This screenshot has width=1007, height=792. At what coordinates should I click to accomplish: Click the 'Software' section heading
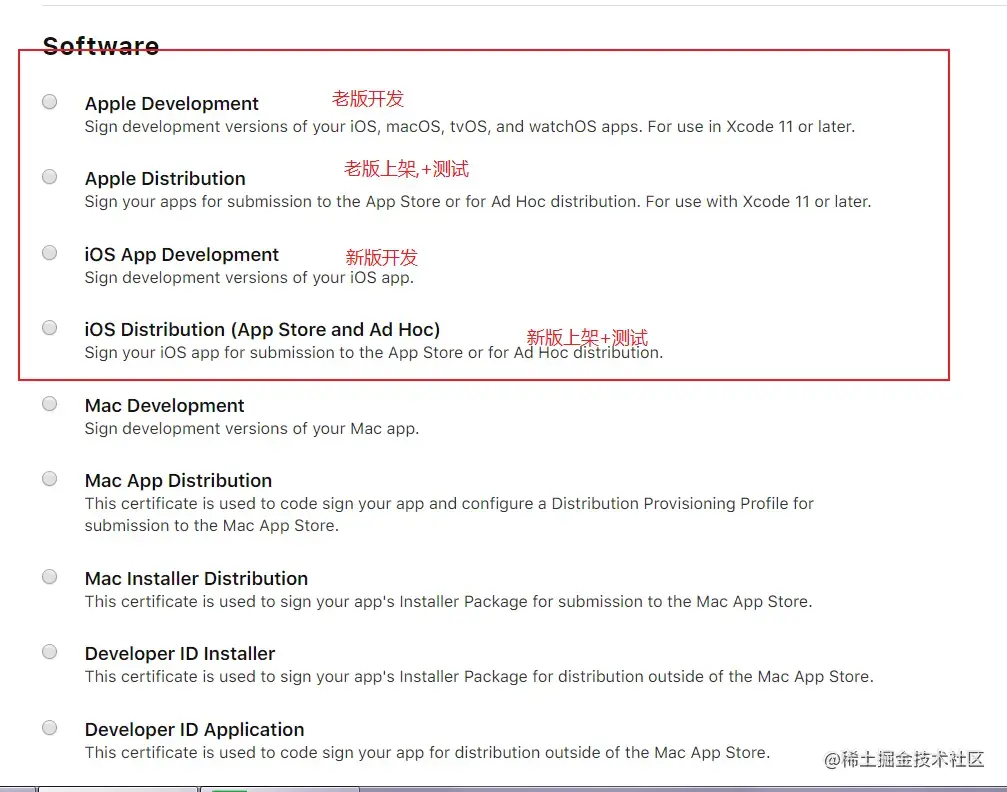(101, 46)
